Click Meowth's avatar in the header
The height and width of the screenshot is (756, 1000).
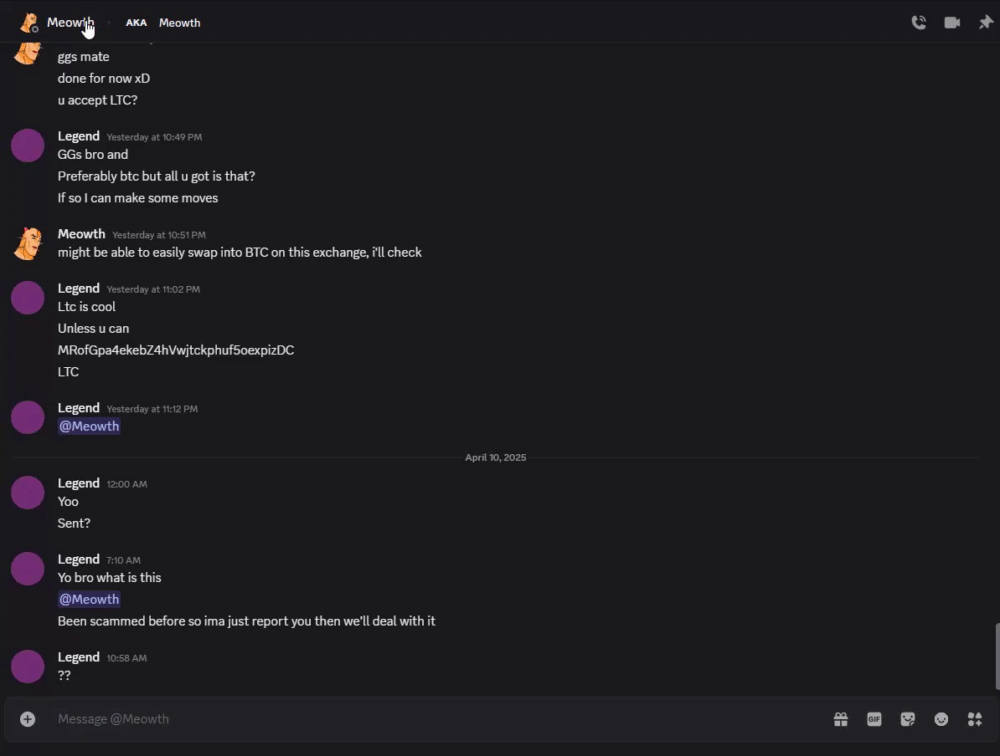pyautogui.click(x=29, y=23)
